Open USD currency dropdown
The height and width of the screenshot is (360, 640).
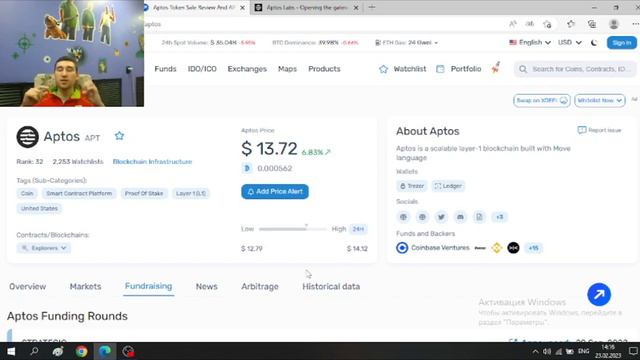click(x=570, y=42)
